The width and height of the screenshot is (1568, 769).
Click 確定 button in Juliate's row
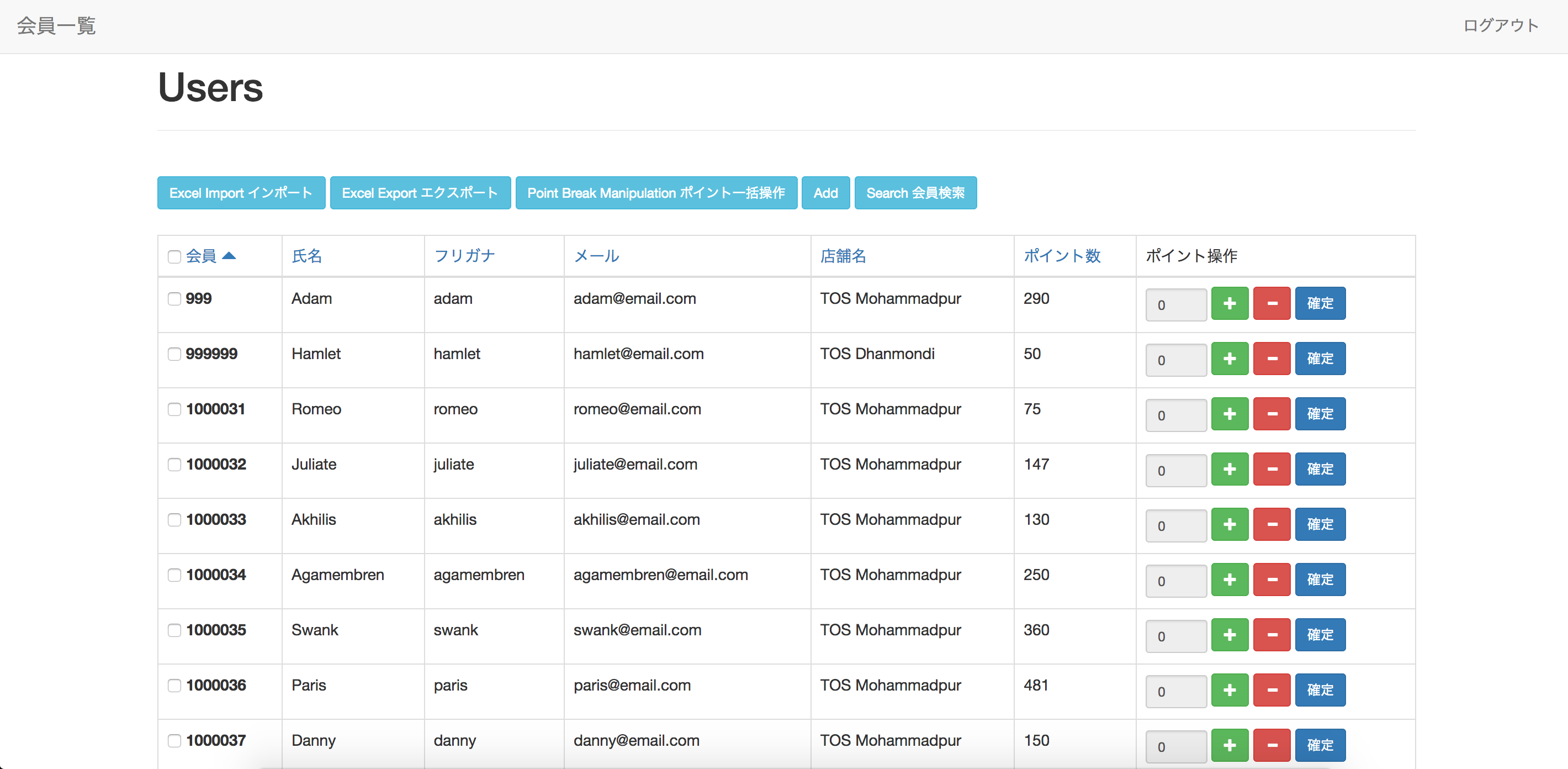[1320, 469]
